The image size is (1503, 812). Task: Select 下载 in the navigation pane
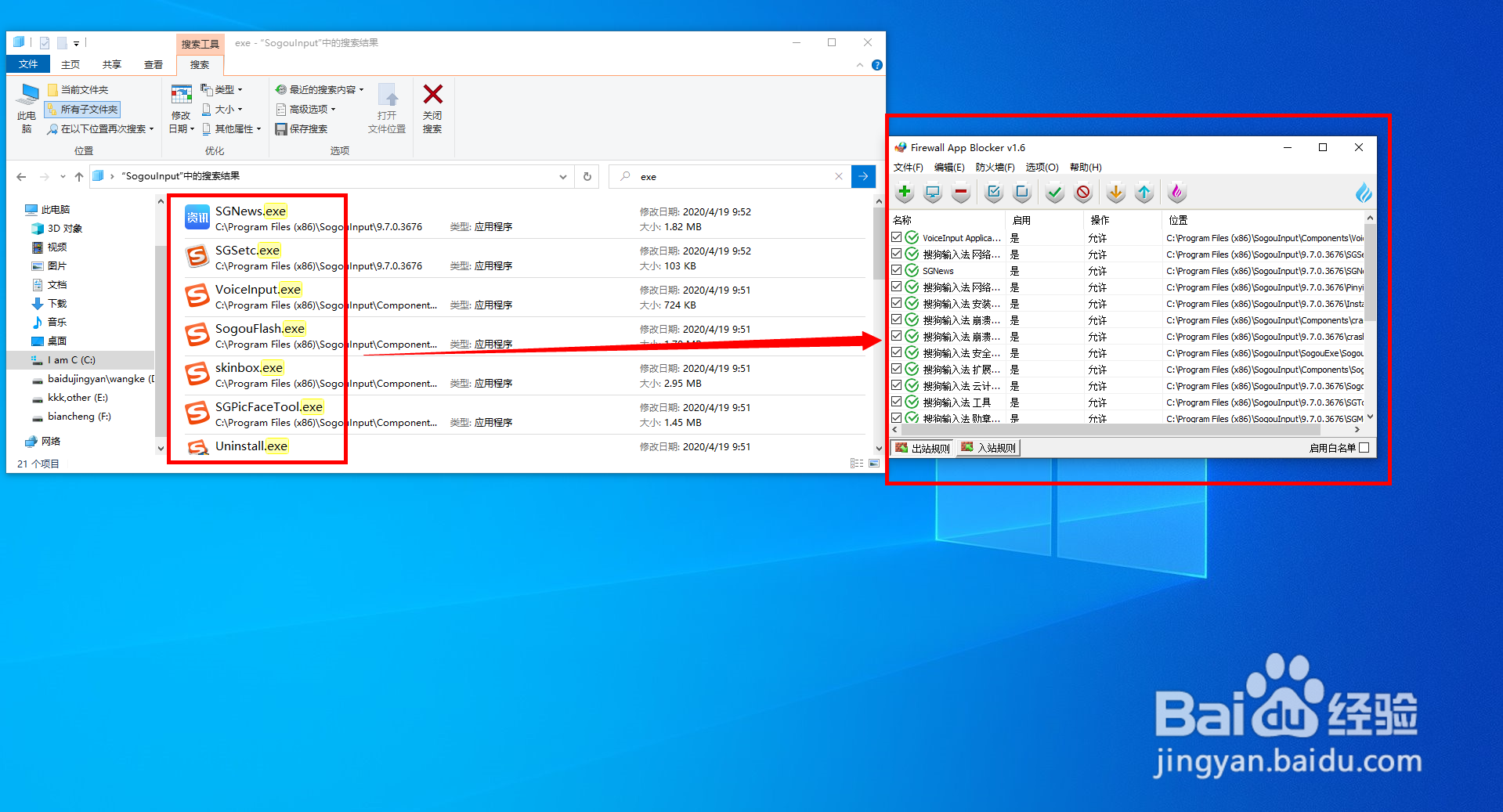point(57,303)
